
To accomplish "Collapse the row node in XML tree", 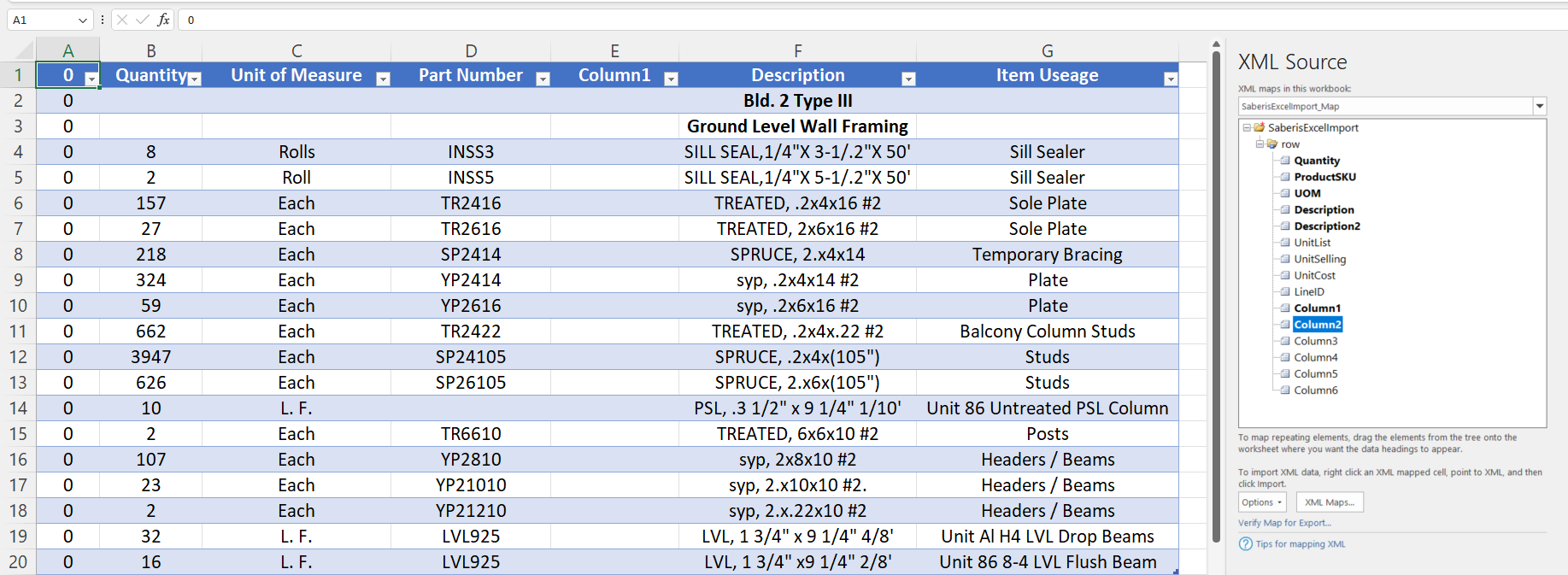I will tap(1260, 144).
